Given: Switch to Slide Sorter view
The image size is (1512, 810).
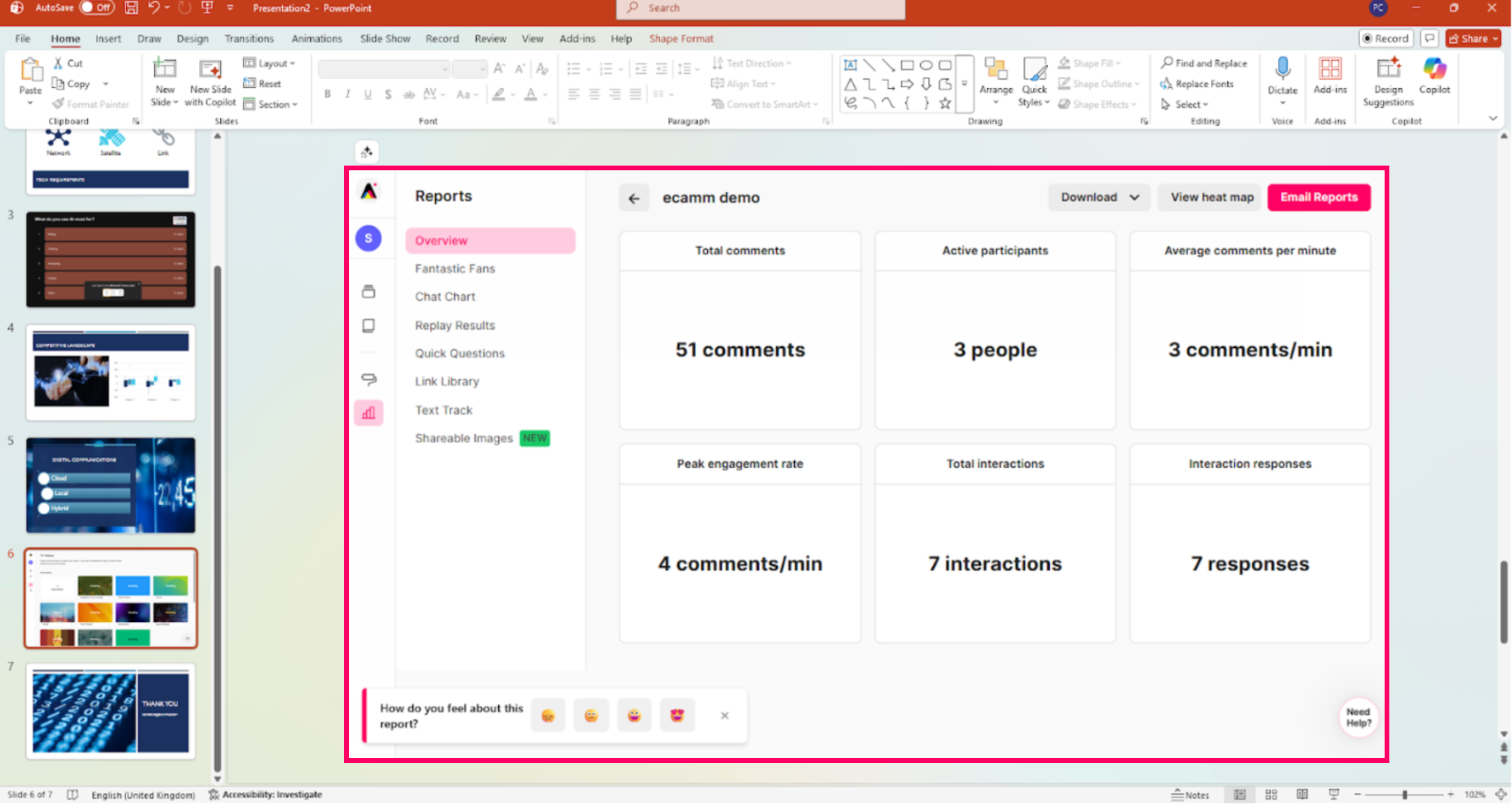Looking at the screenshot, I should coord(1272,795).
